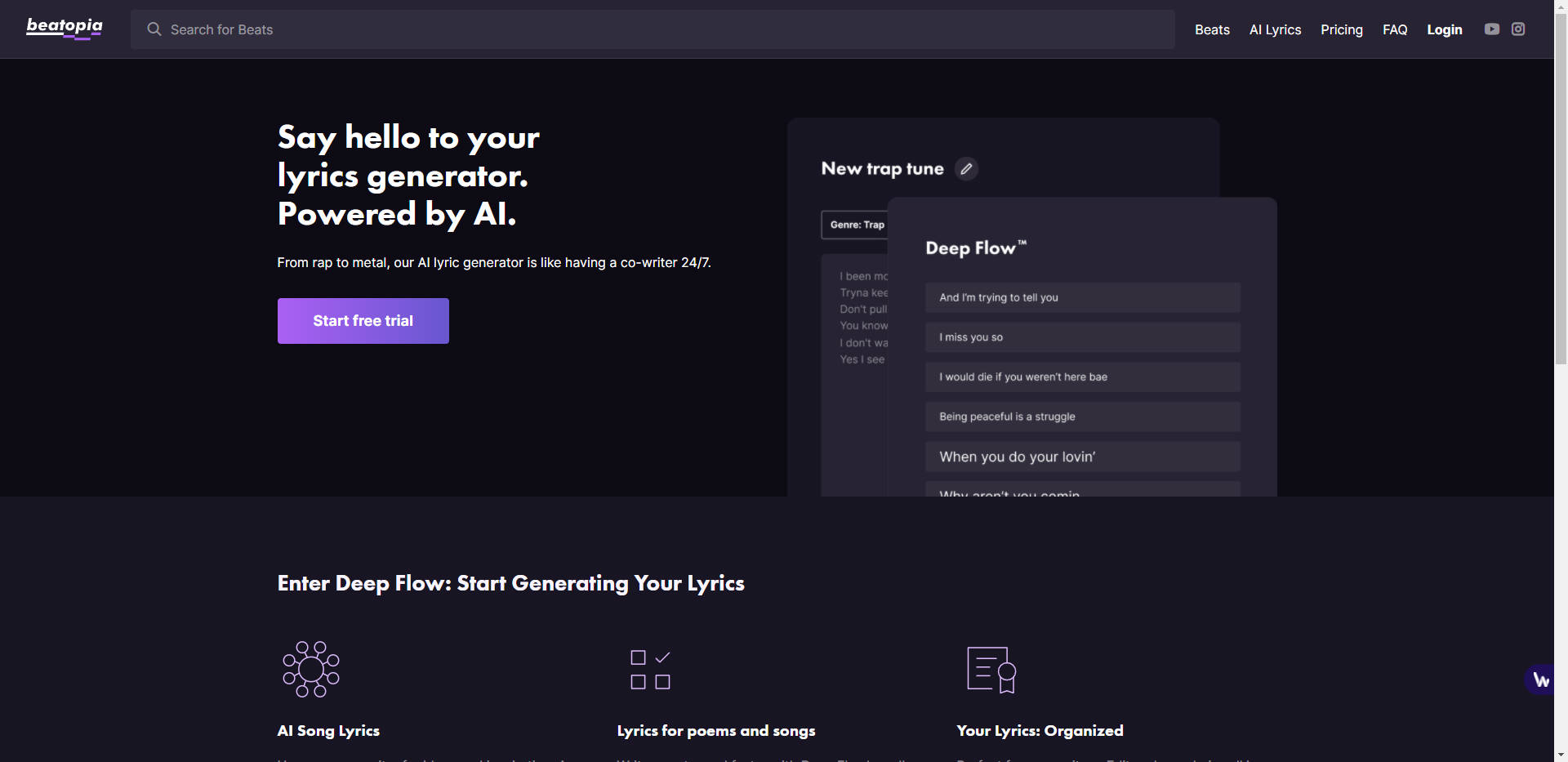
Task: Open the FAQ link
Action: 1394,29
